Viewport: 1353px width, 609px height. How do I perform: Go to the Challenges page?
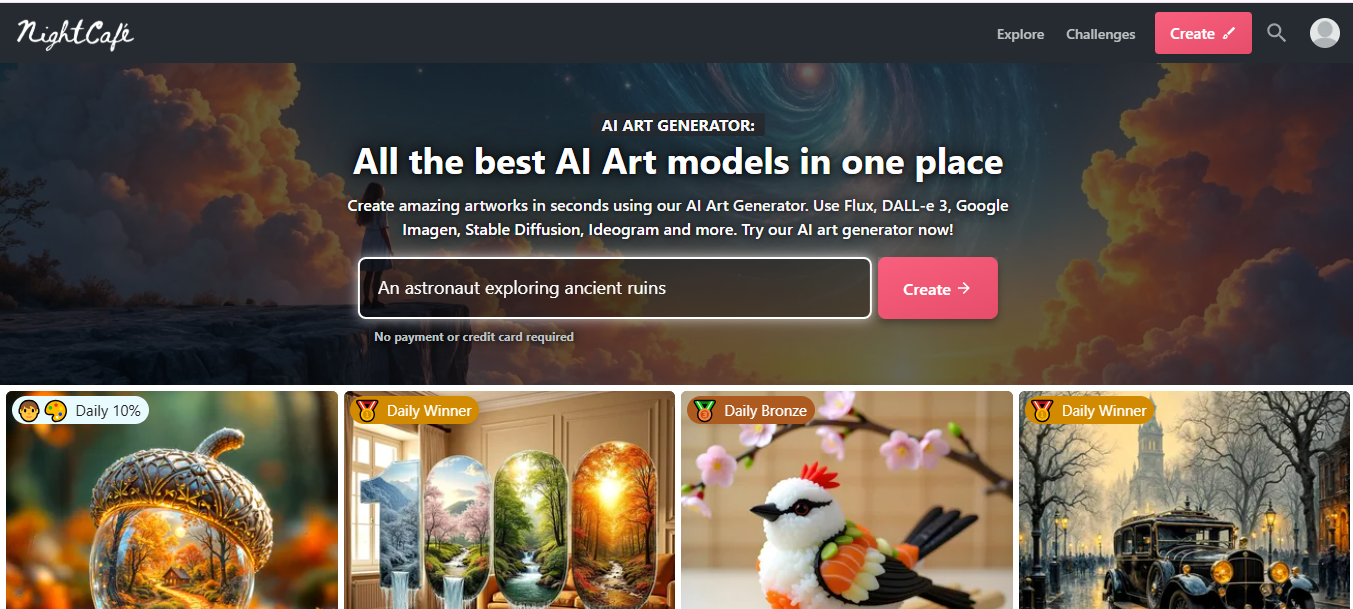[1100, 34]
